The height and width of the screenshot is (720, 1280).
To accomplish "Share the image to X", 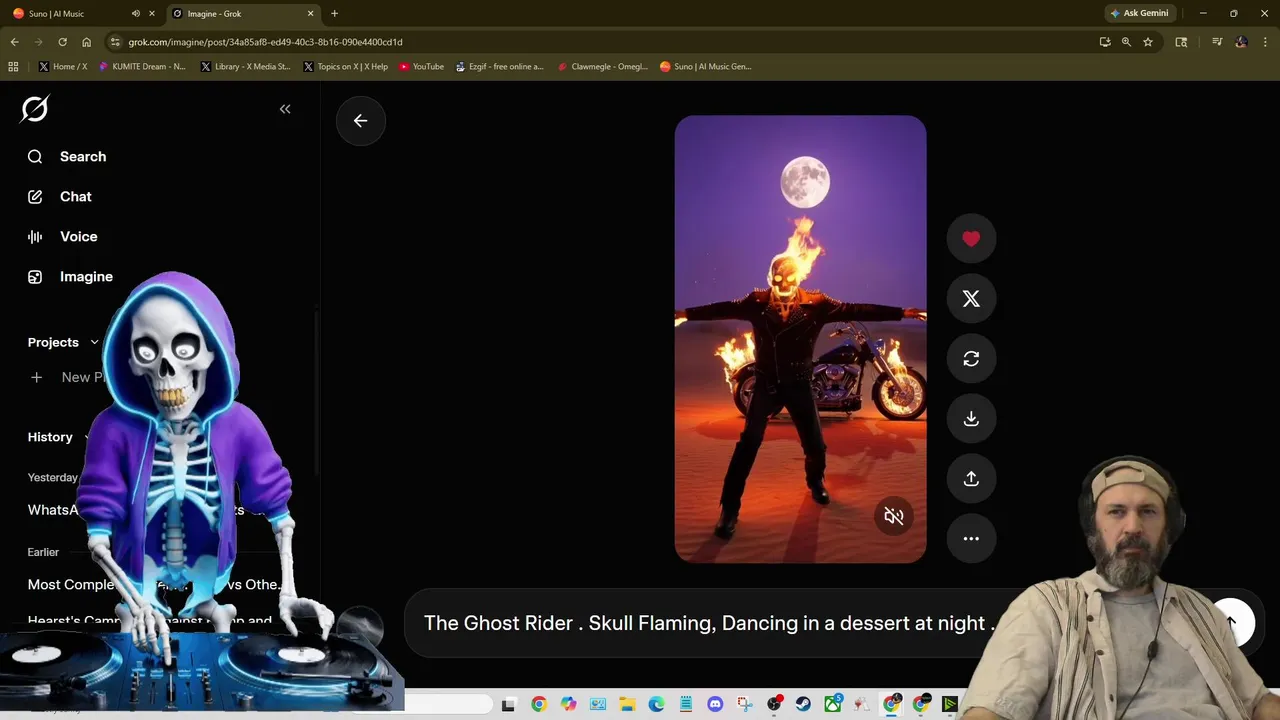I will (971, 298).
